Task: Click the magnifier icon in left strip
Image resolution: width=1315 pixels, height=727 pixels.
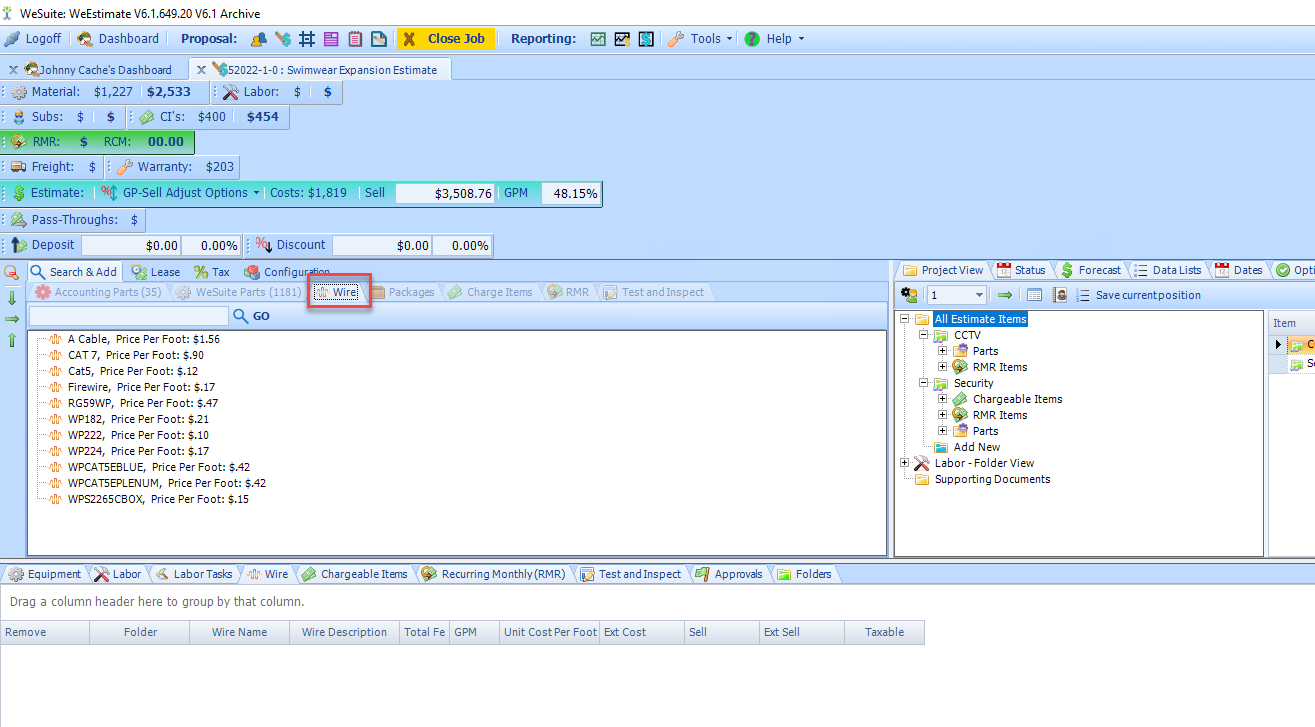Action: pyautogui.click(x=12, y=273)
